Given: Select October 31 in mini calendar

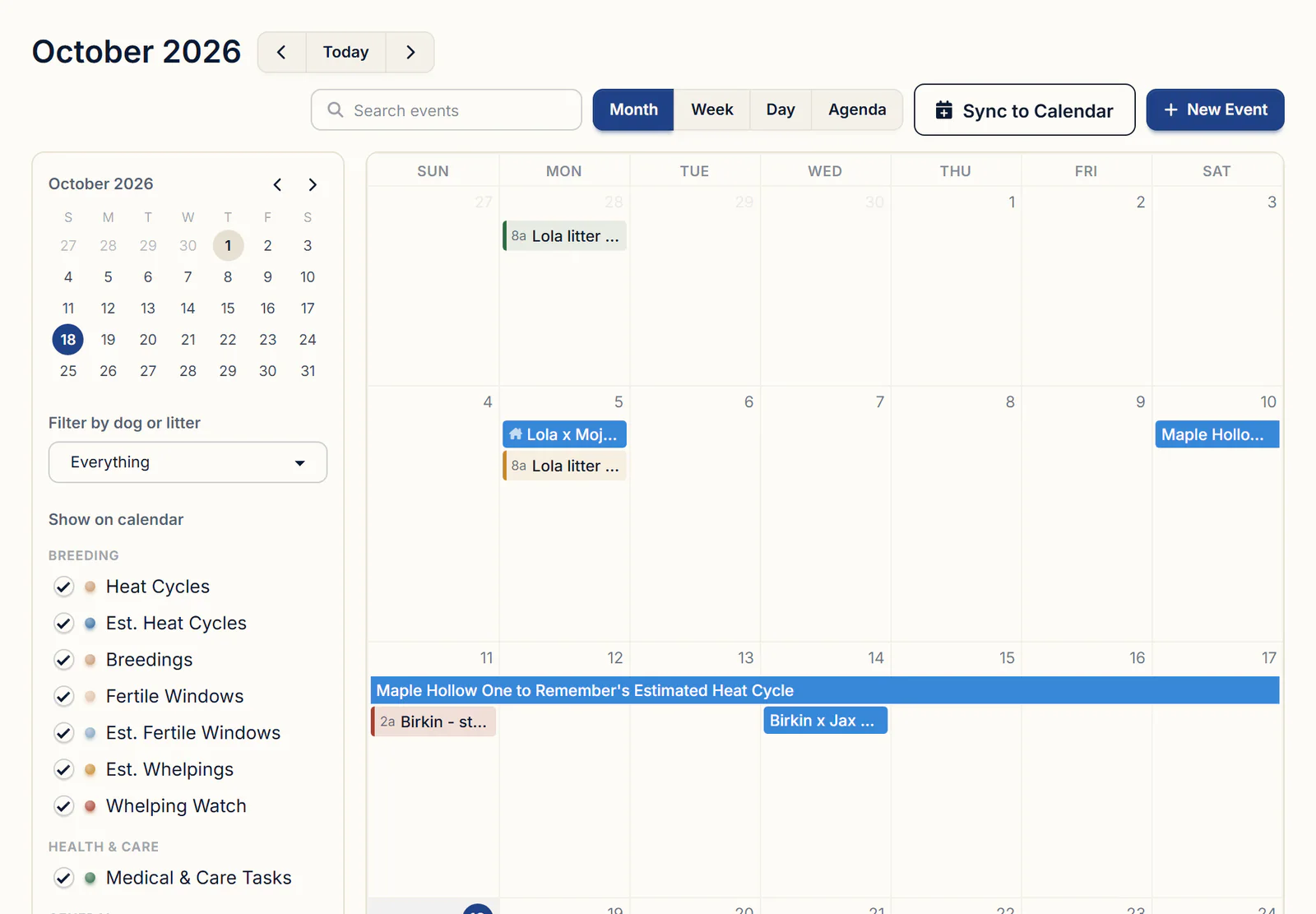Looking at the screenshot, I should point(308,371).
